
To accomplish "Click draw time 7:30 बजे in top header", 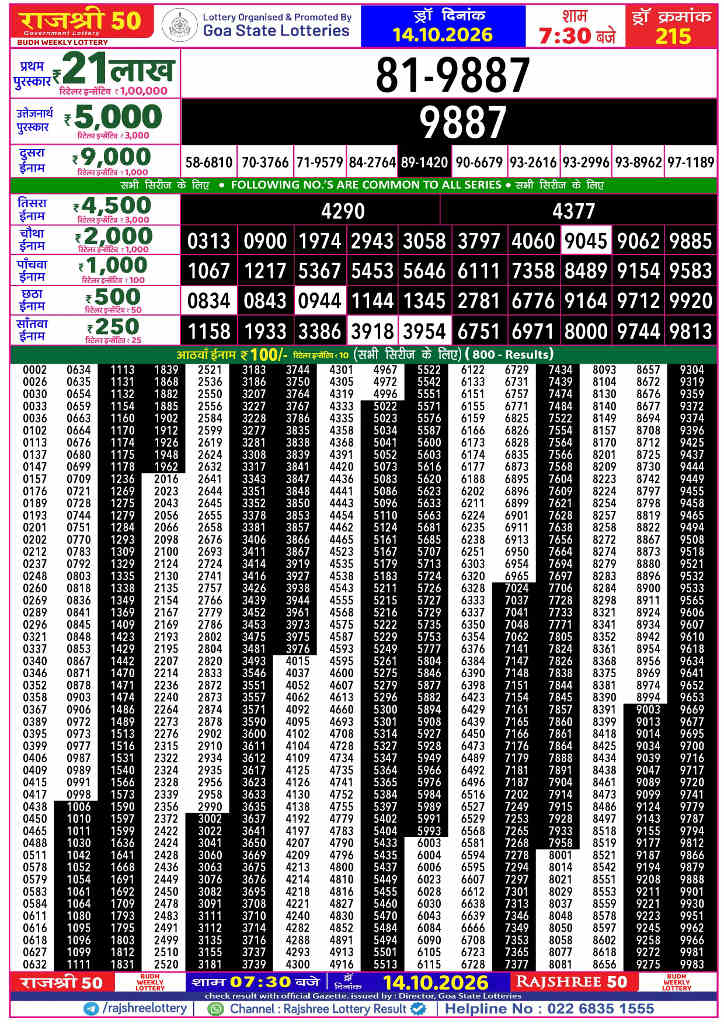I will 576,35.
